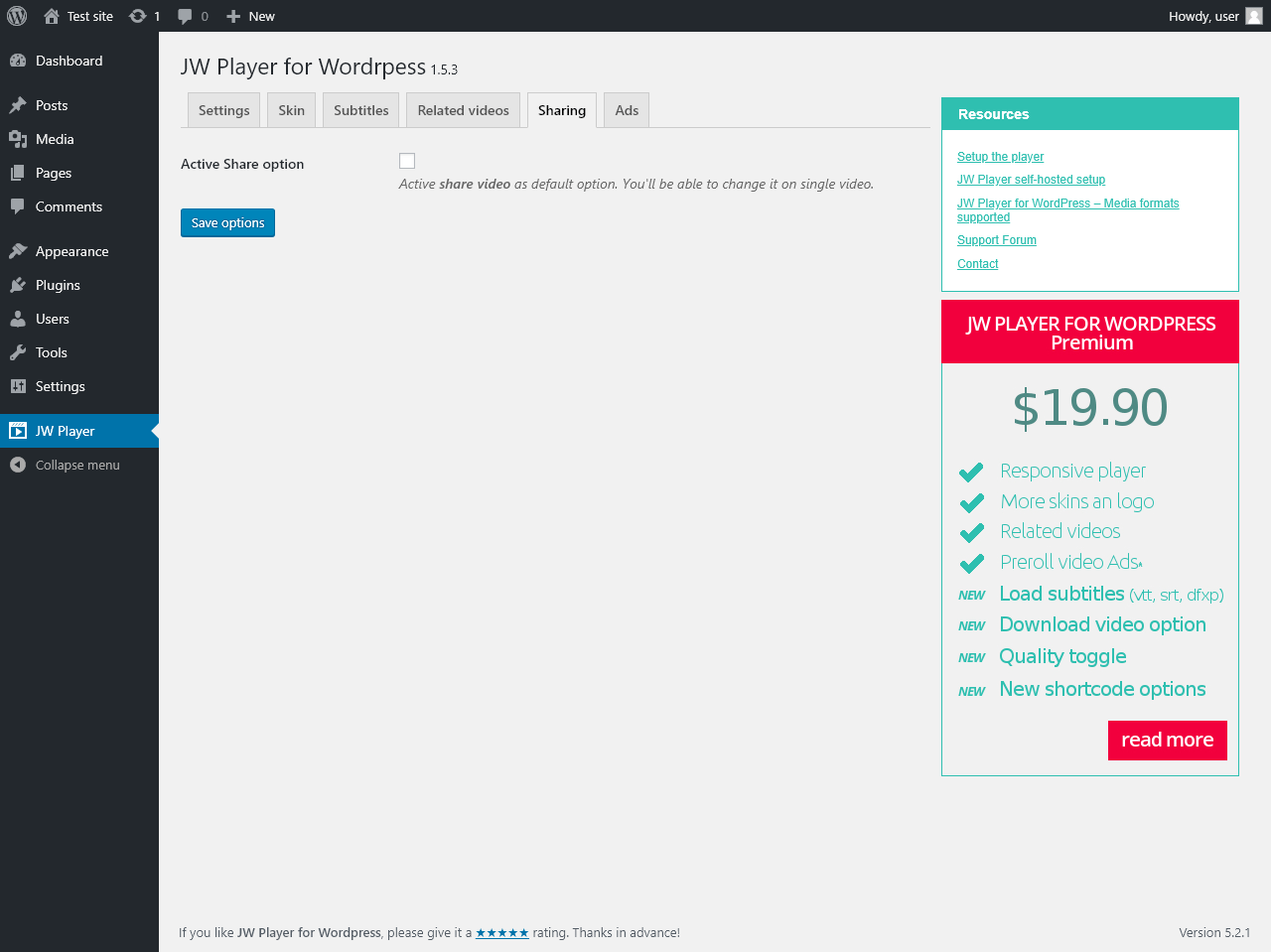Click the Settings sliders icon
The height and width of the screenshot is (952, 1271).
[18, 386]
